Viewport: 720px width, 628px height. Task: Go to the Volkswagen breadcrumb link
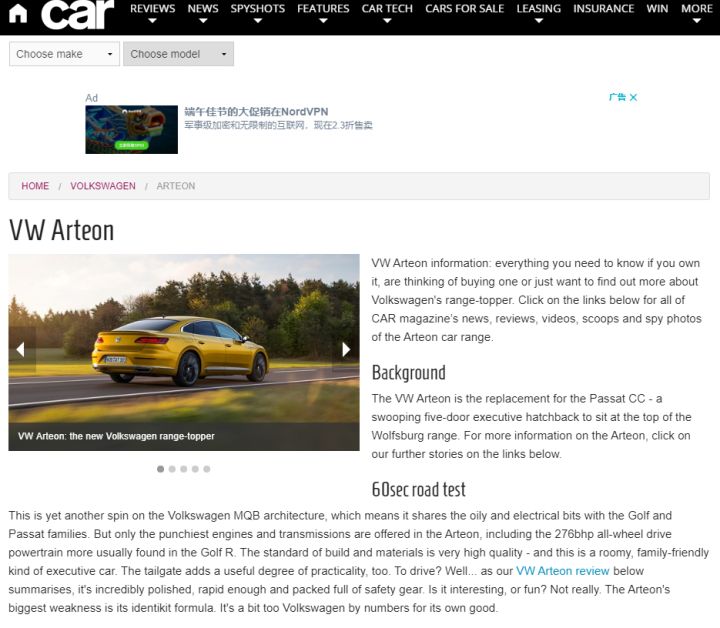[x=102, y=186]
